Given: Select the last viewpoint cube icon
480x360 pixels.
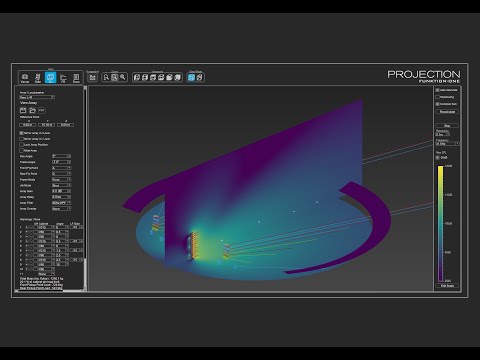Looking at the screenshot, I should [178, 77].
